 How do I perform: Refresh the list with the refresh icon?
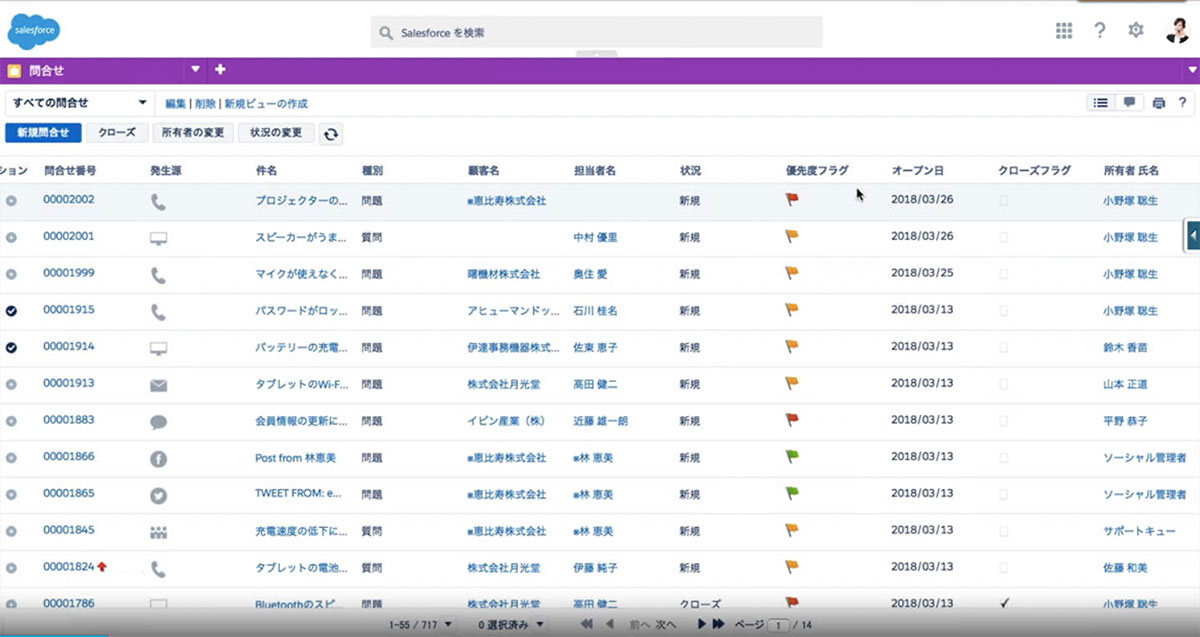331,134
